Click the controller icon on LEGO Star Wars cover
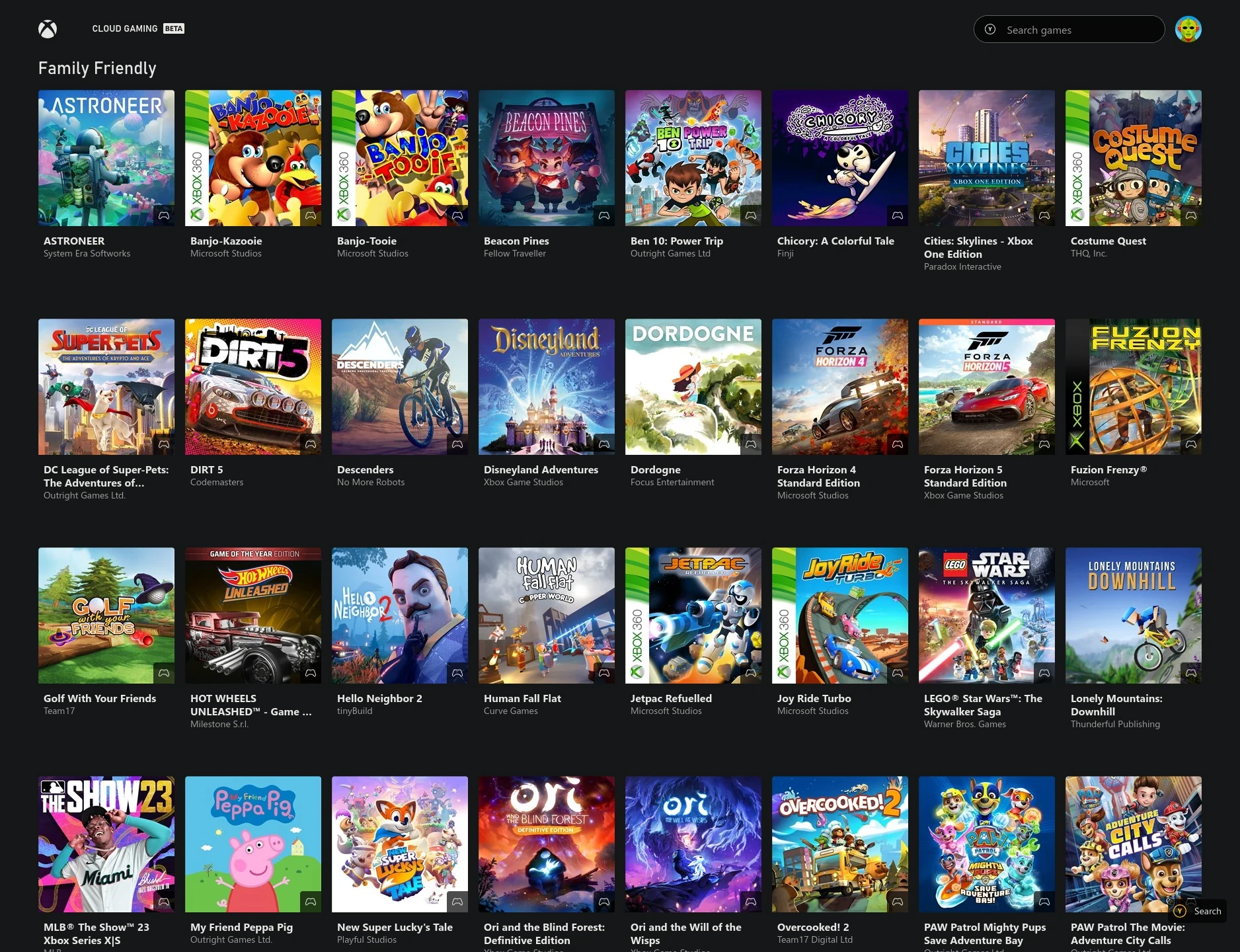 1044,673
